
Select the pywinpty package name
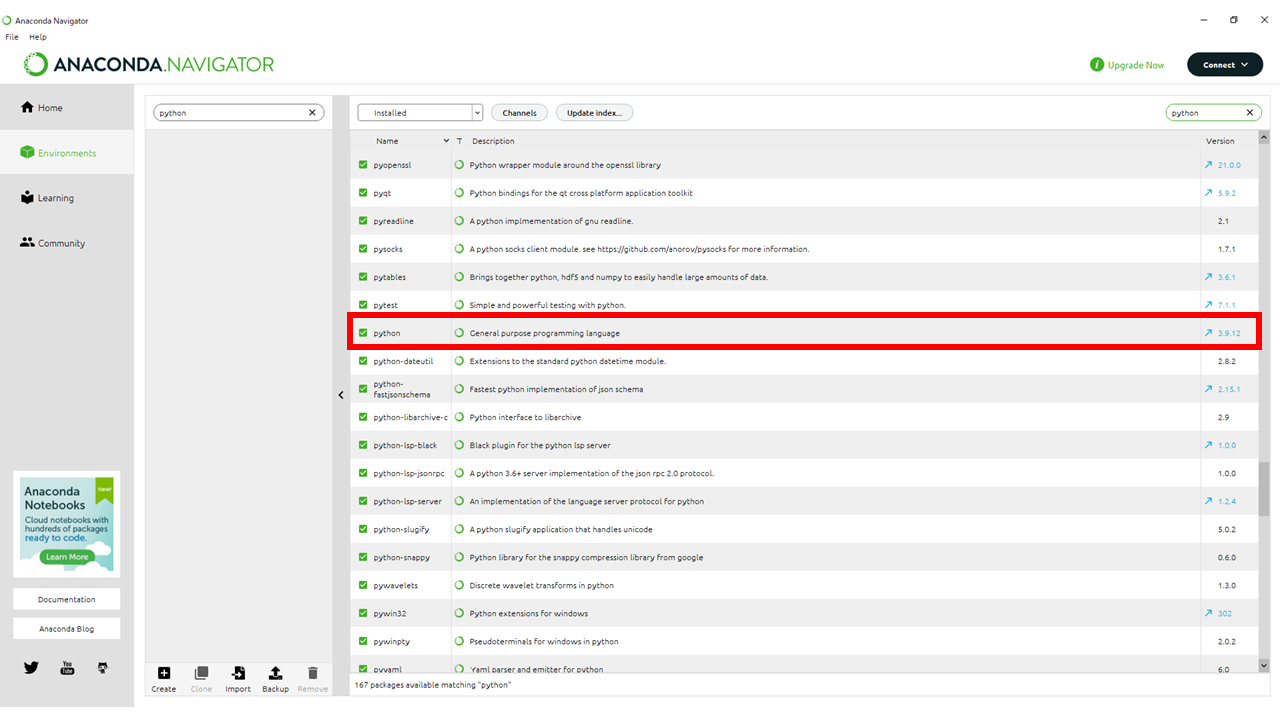click(x=392, y=641)
